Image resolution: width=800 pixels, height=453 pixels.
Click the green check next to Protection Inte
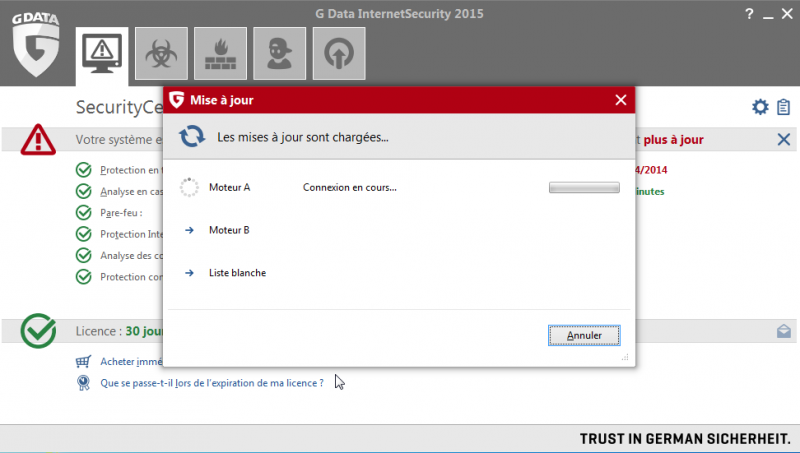84,234
